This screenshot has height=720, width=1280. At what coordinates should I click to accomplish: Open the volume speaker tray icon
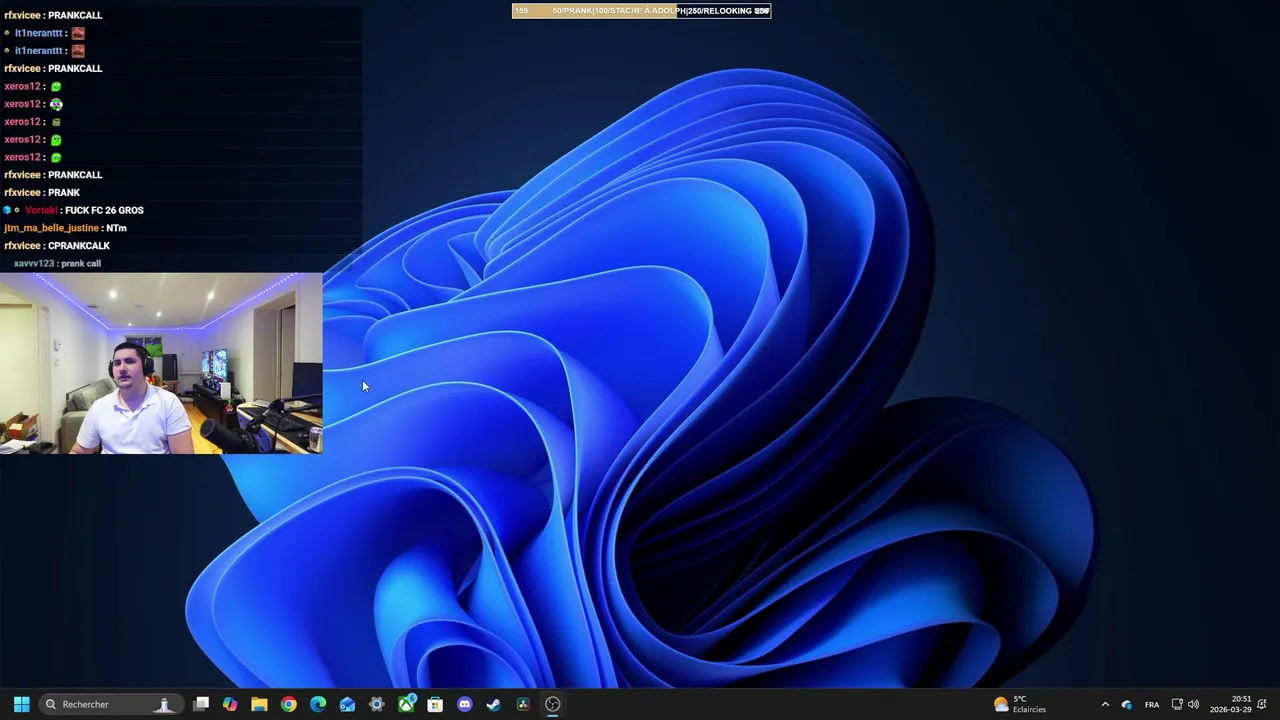pyautogui.click(x=1193, y=704)
